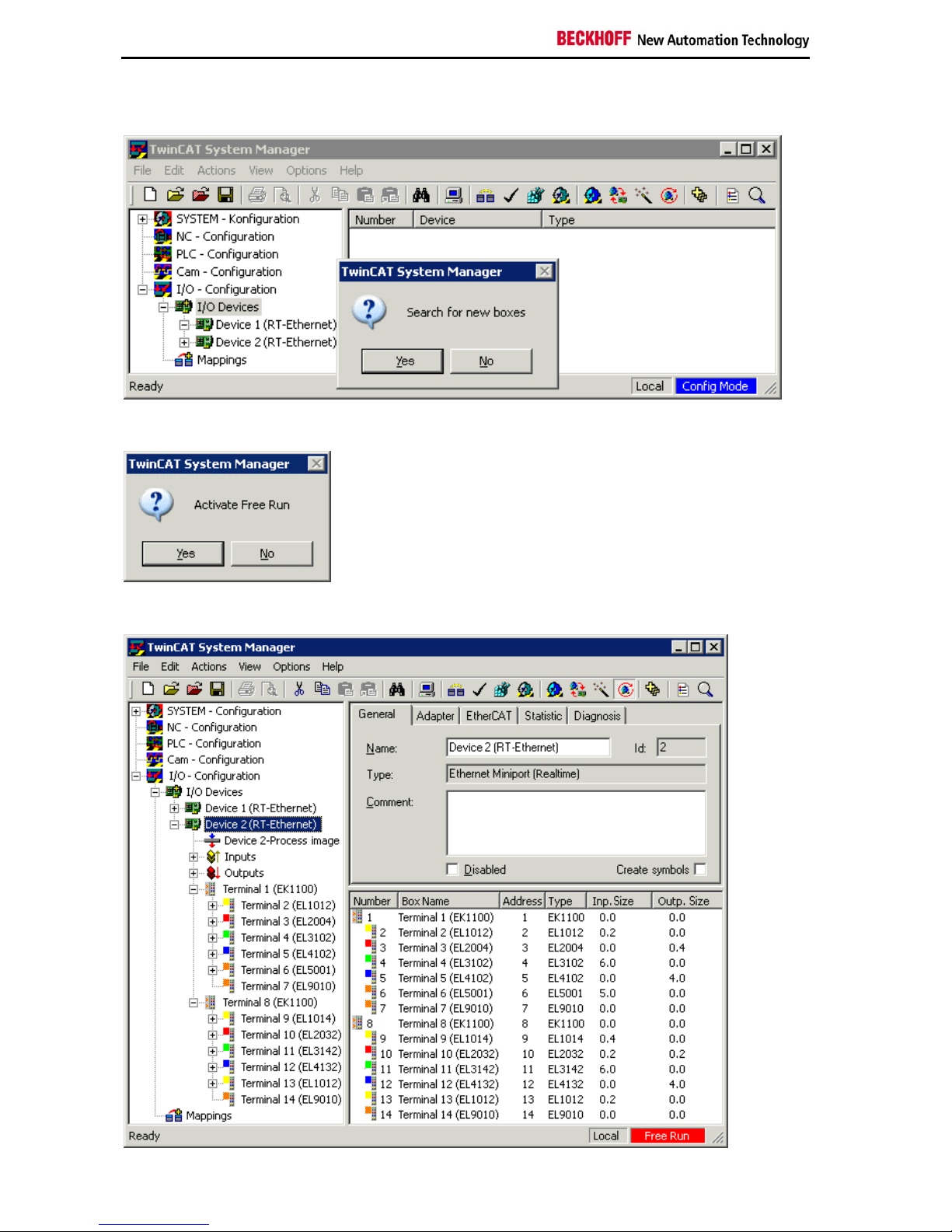Expand Terminal 4 (EL3102) tree node
Image resolution: width=952 pixels, height=1232 pixels.
[212, 938]
